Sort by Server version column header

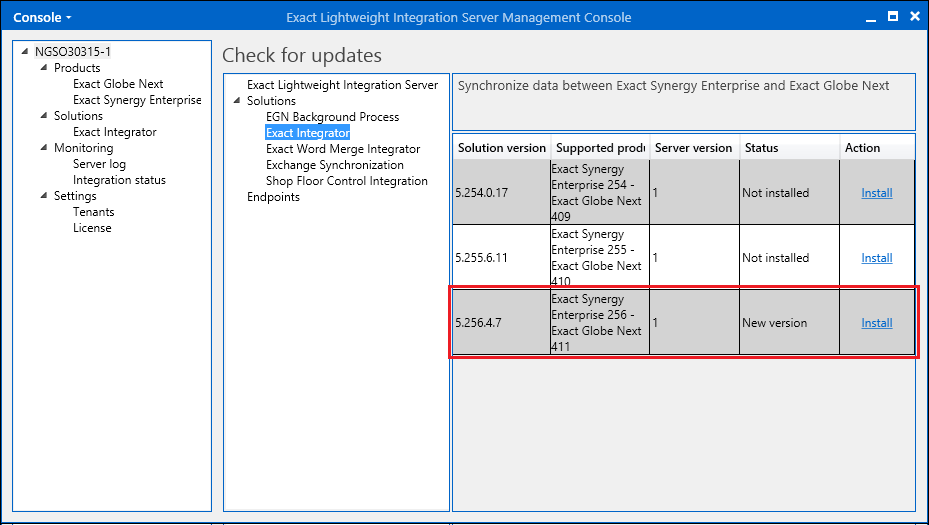[x=694, y=148]
